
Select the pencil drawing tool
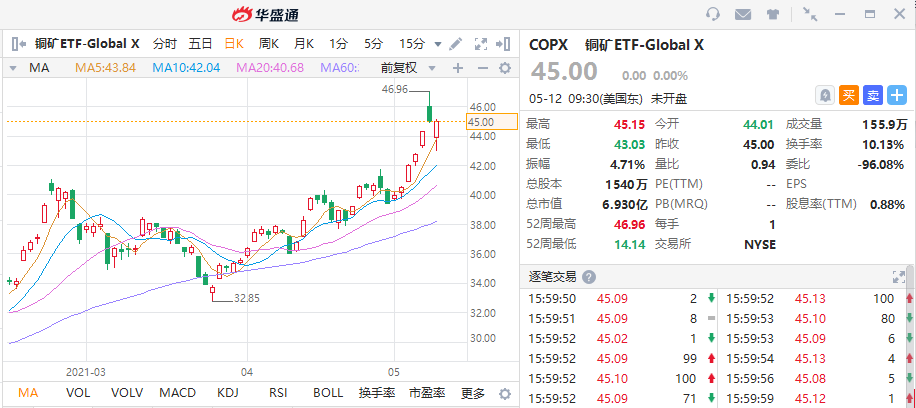(456, 43)
